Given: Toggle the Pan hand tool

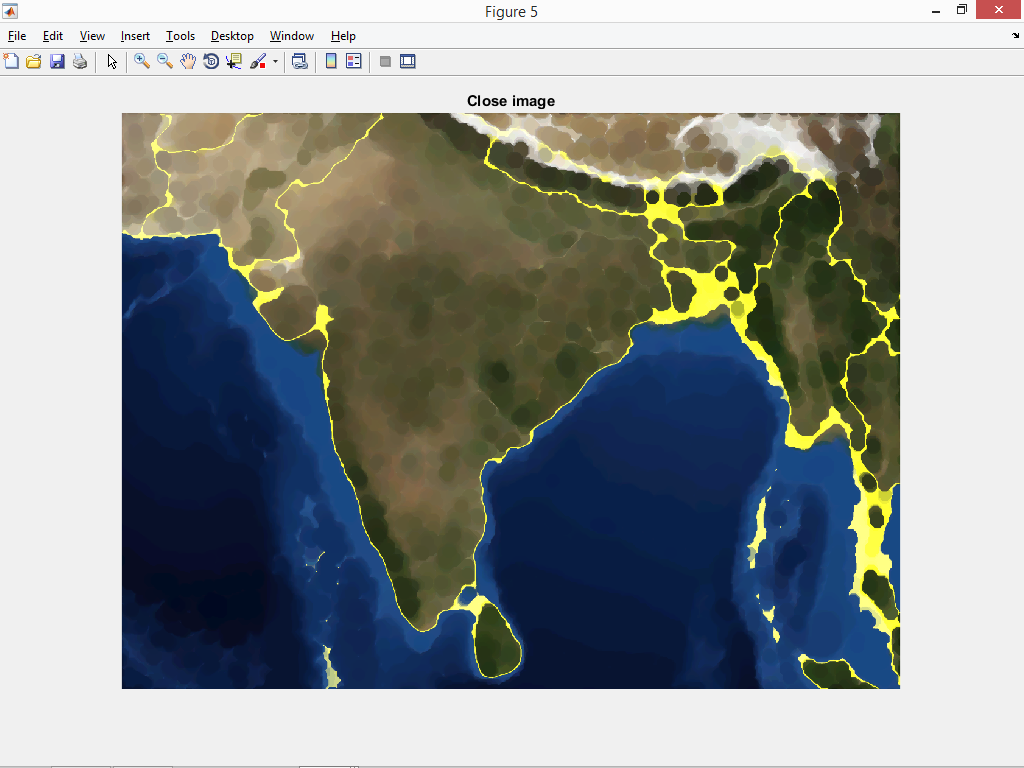Looking at the screenshot, I should coord(188,61).
